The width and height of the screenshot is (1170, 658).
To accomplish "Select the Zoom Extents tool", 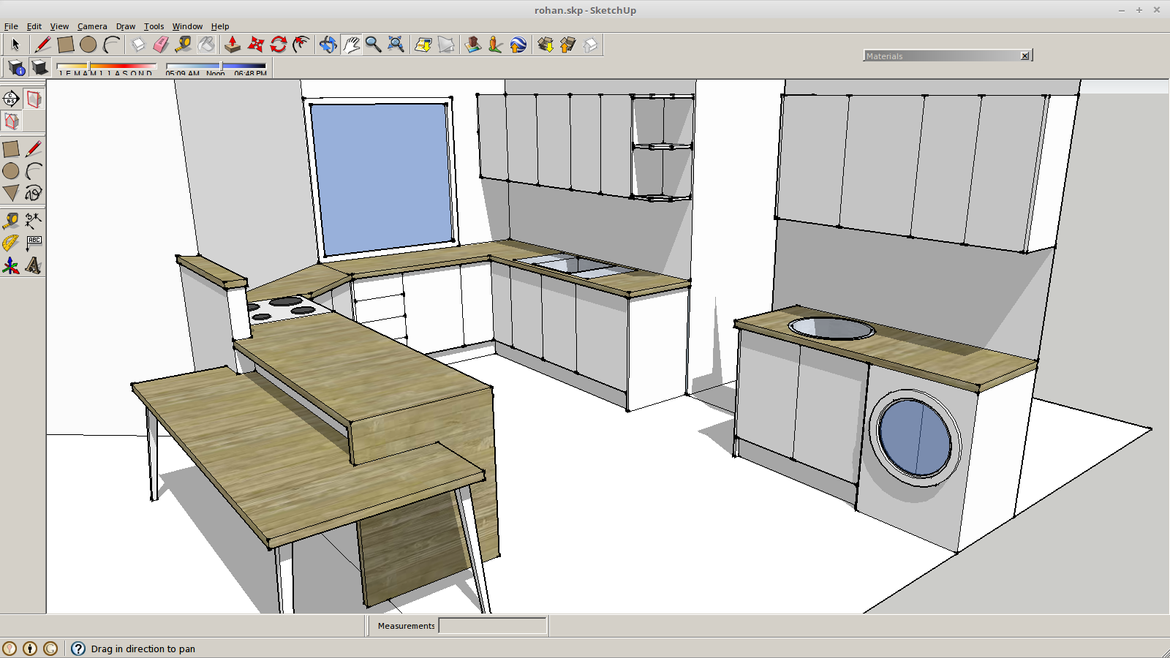I will (396, 44).
